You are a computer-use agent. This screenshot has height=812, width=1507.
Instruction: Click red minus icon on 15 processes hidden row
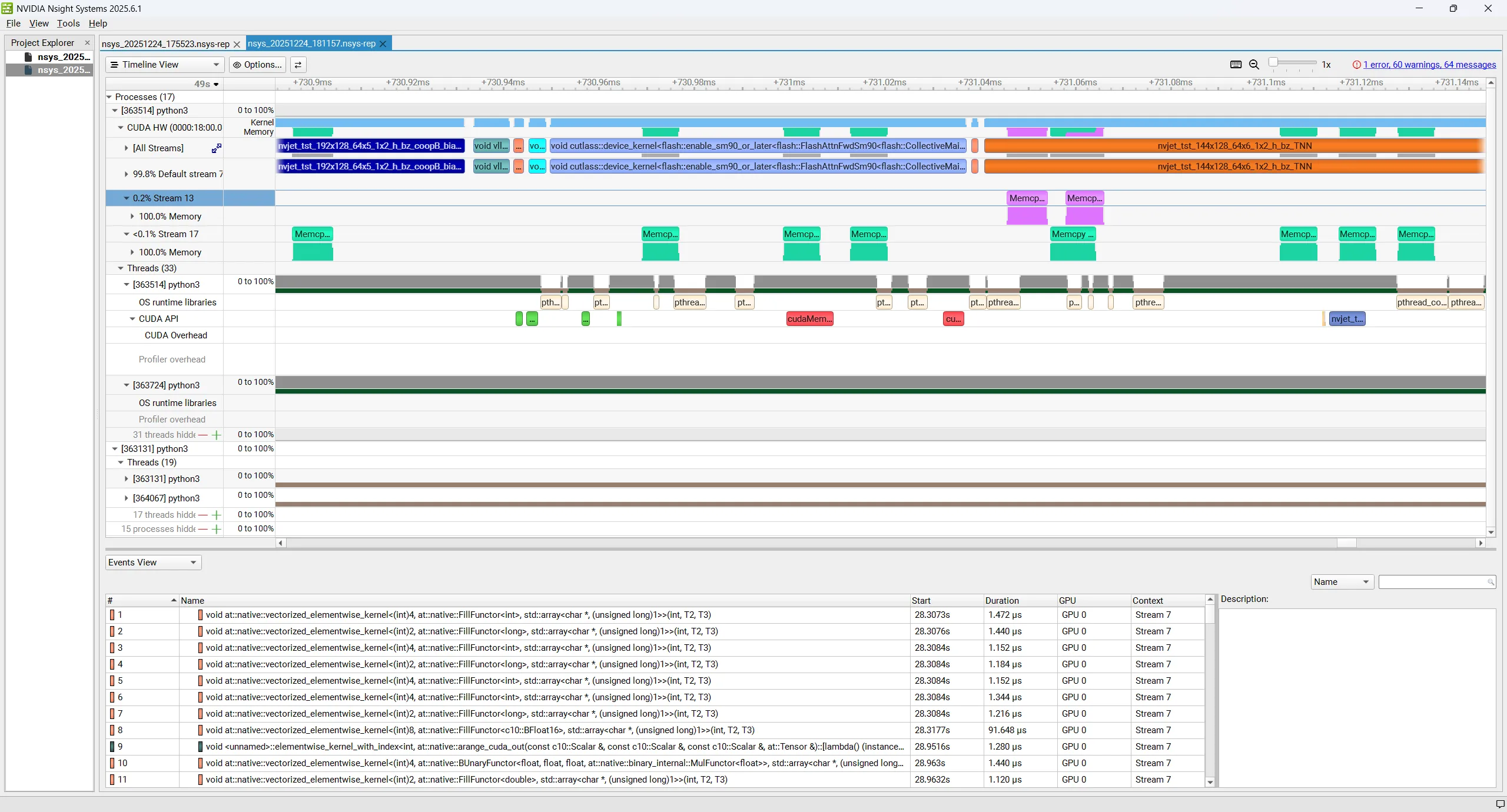203,529
